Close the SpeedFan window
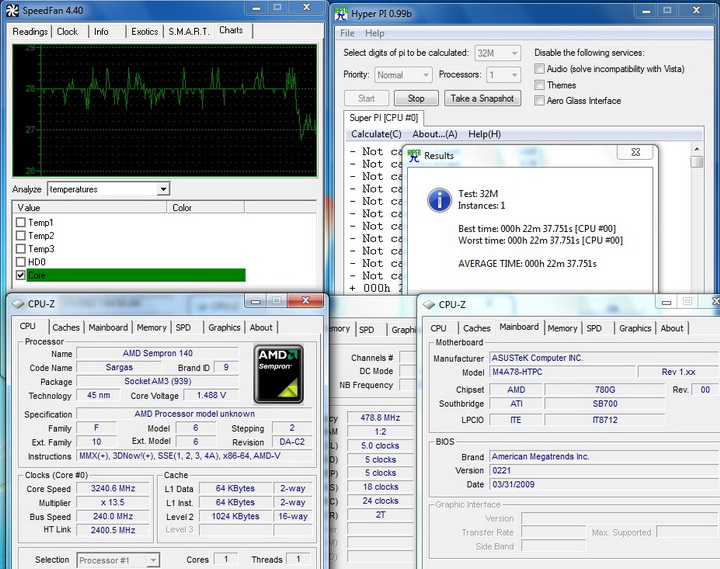Image resolution: width=720 pixels, height=569 pixels. [x=307, y=7]
